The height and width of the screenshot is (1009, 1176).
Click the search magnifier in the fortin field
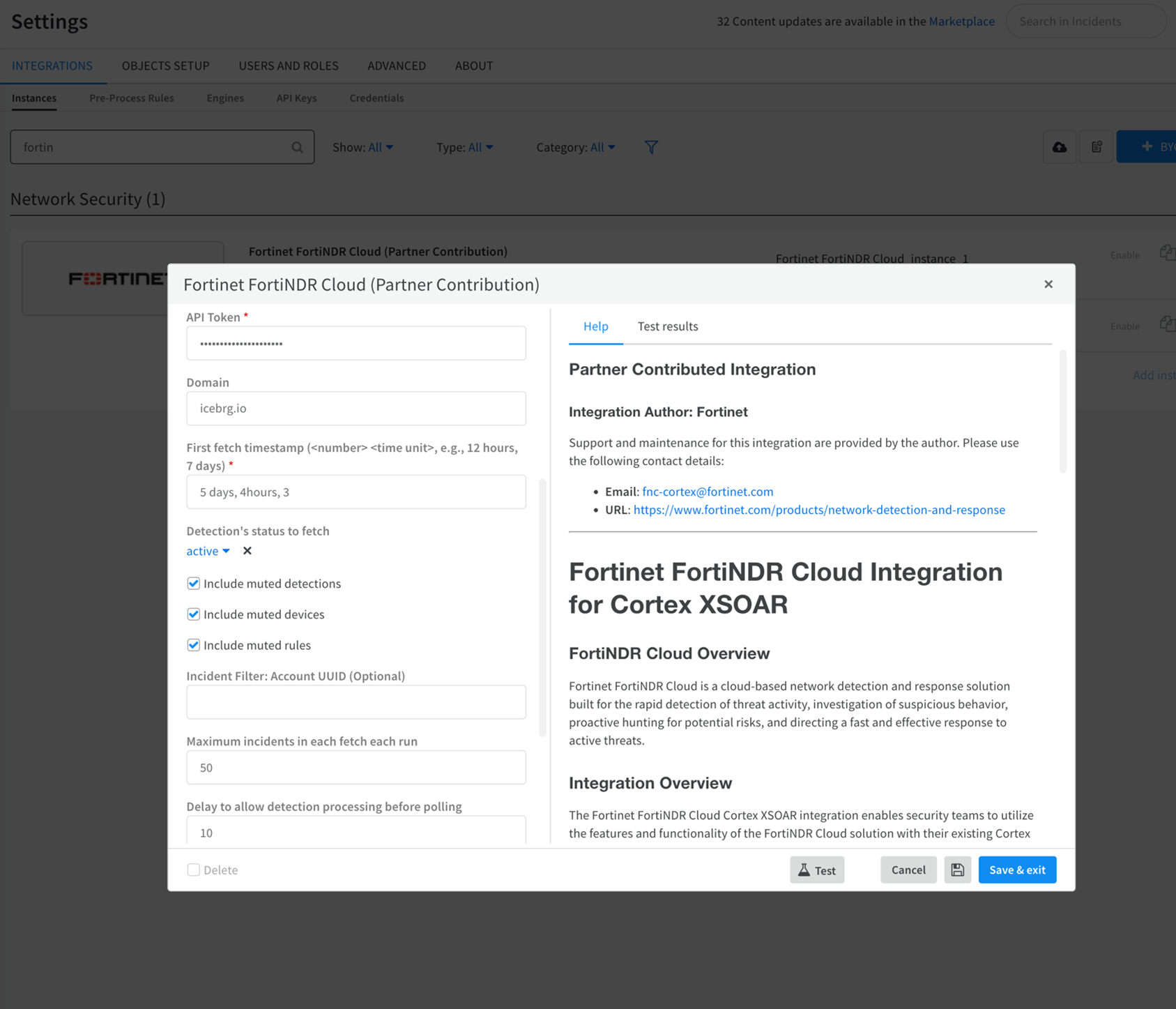coord(297,147)
